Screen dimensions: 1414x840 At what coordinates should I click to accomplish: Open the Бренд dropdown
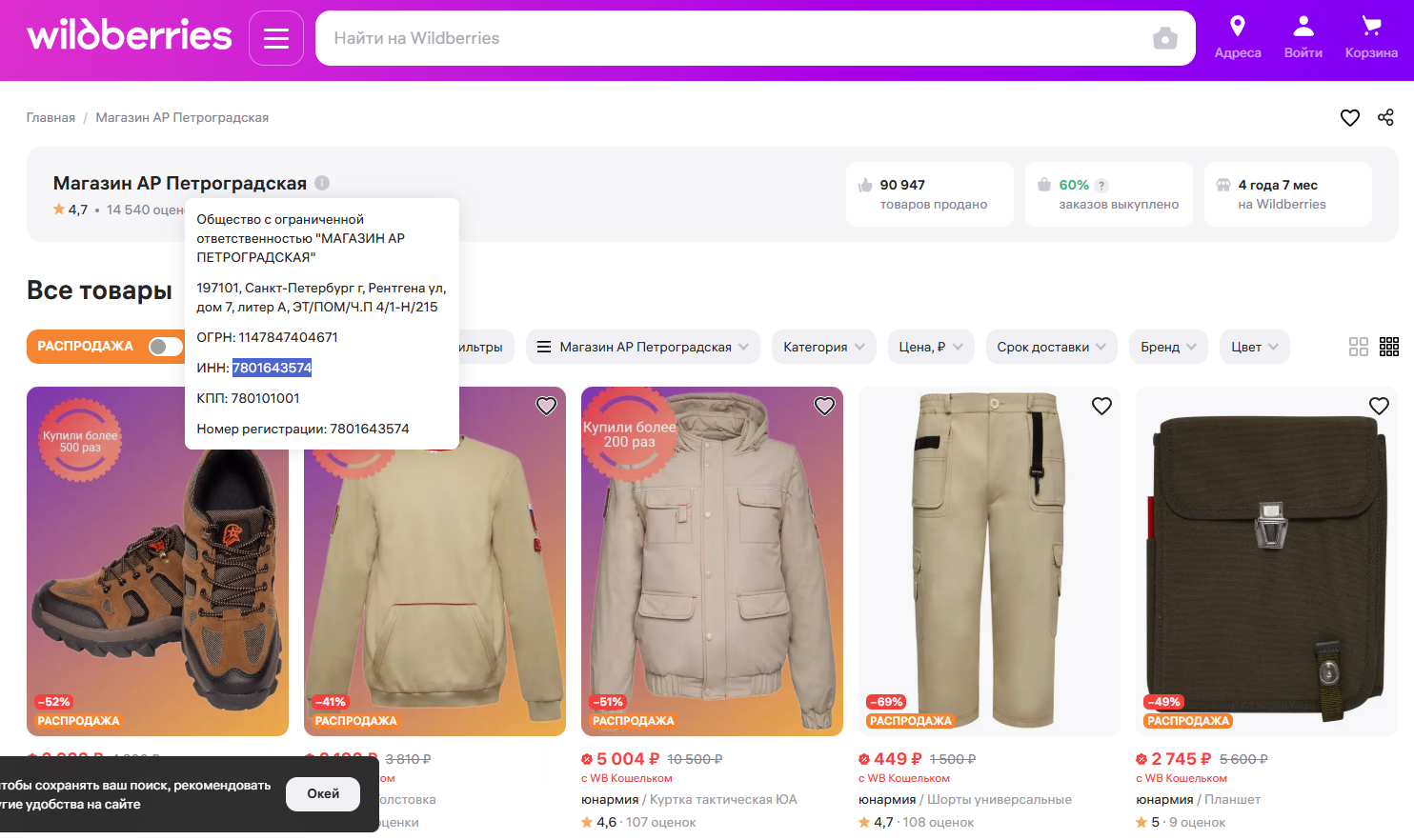point(1168,347)
